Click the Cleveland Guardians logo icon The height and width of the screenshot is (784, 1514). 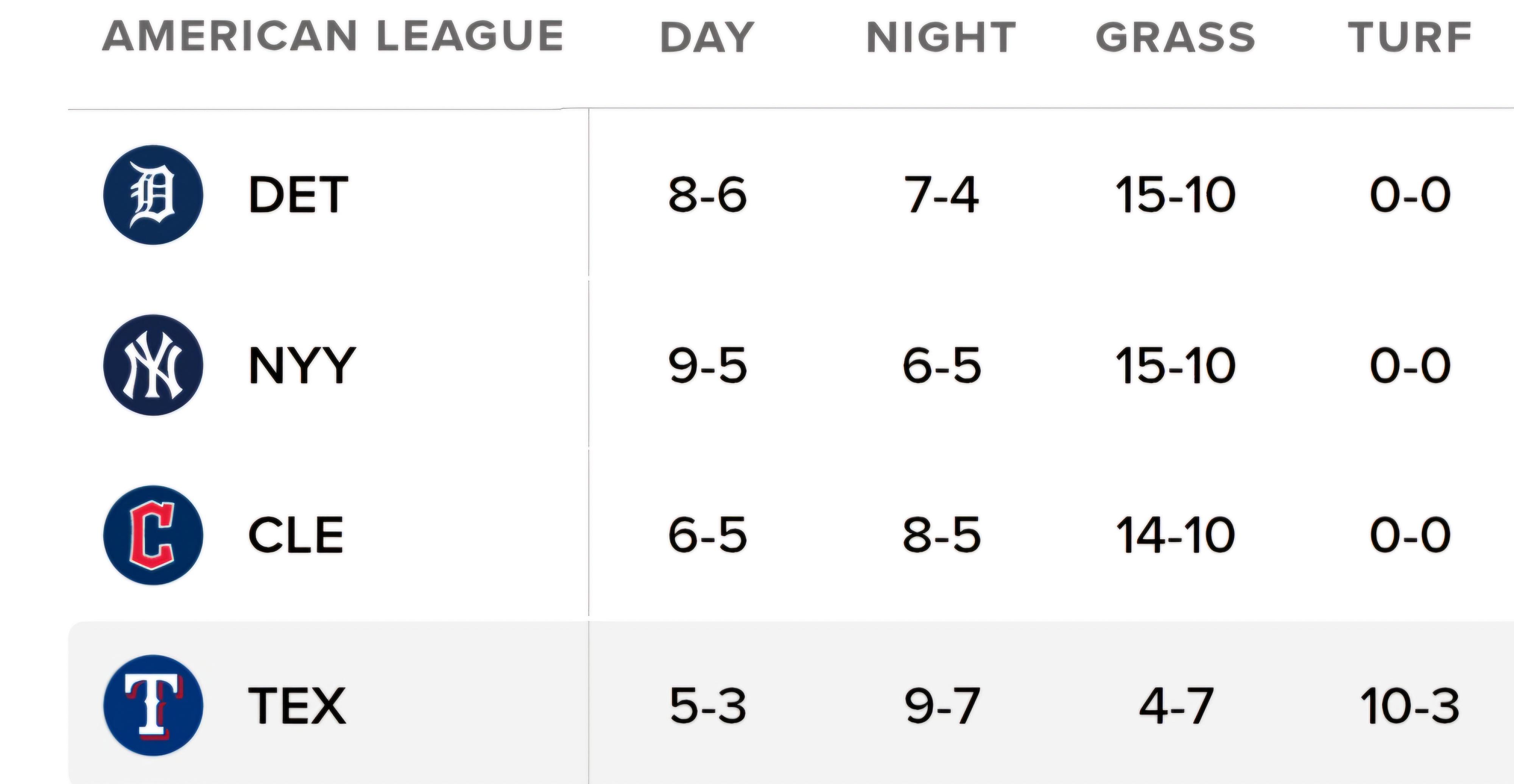coord(153,535)
